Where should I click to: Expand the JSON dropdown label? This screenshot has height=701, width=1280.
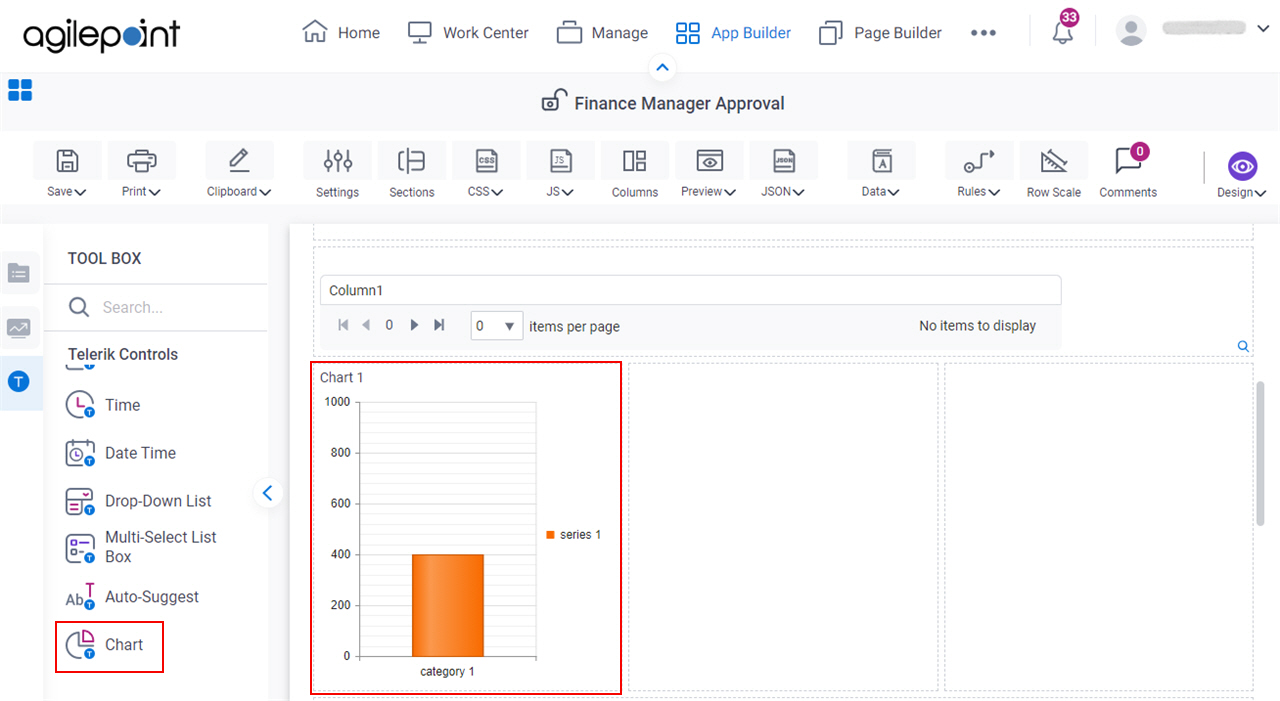(x=784, y=191)
